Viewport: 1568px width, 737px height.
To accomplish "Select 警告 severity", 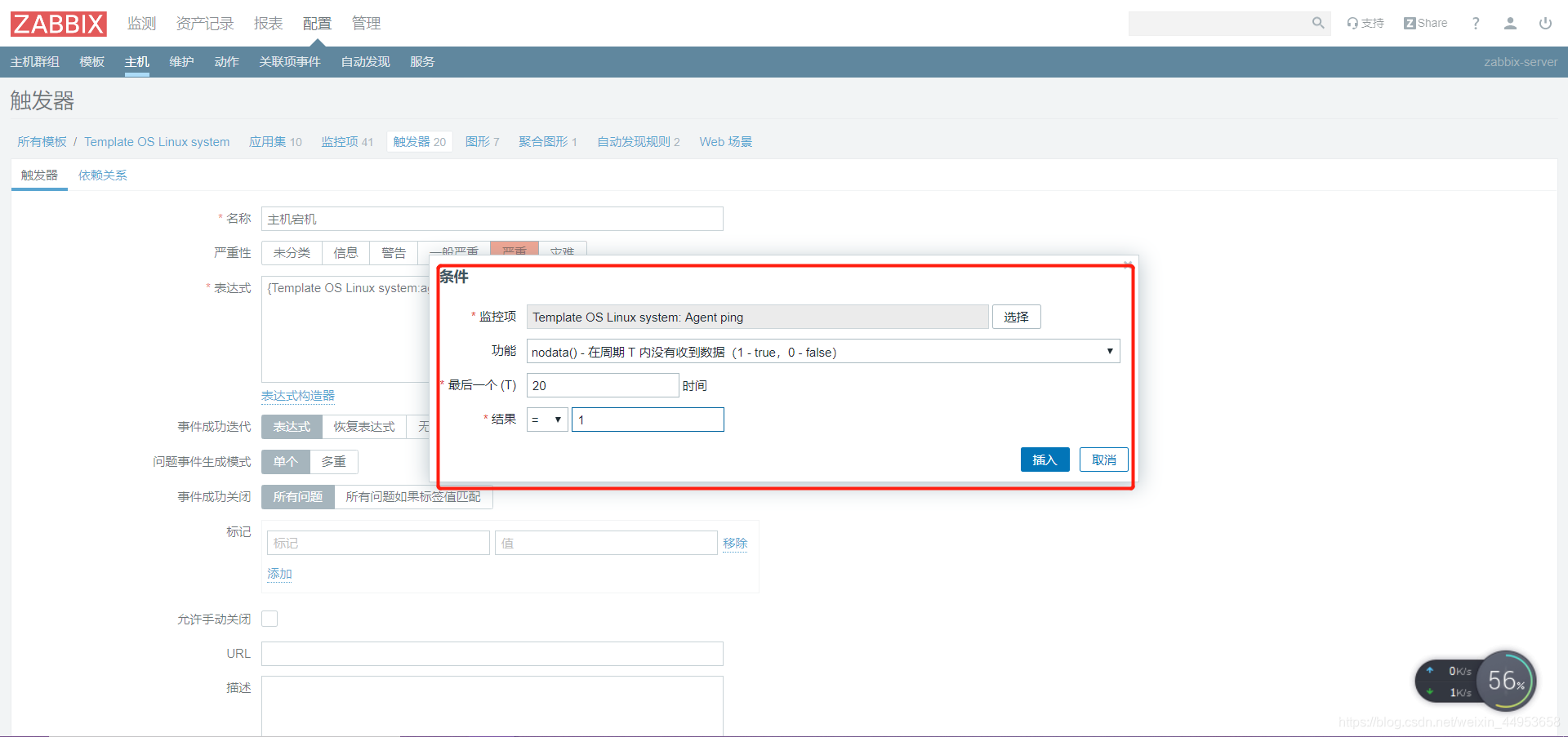I will click(x=394, y=253).
